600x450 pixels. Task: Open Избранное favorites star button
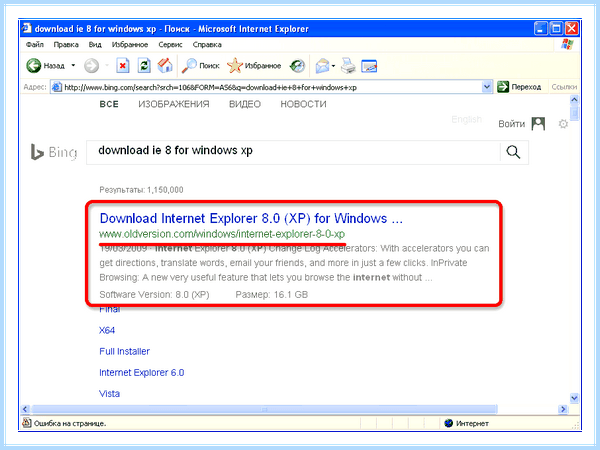[x=254, y=66]
